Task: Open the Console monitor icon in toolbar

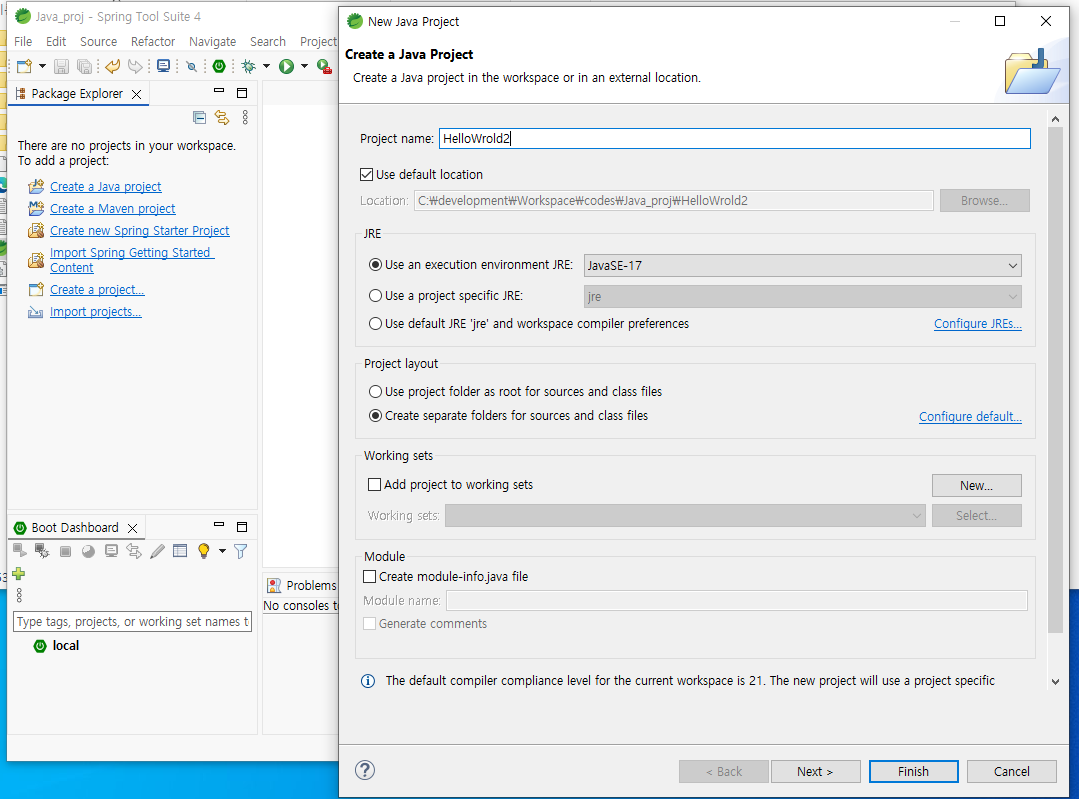Action: (x=163, y=66)
